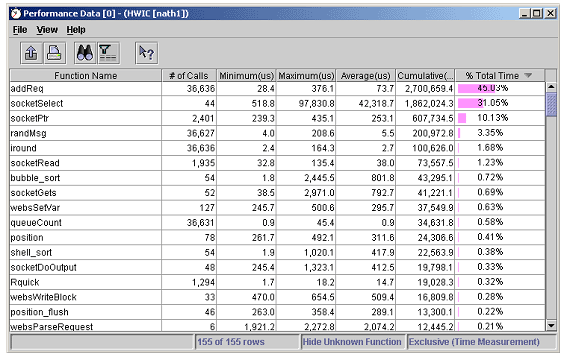Click the export data upload-arrow icon
This screenshot has height=360, width=564.
click(x=31, y=53)
